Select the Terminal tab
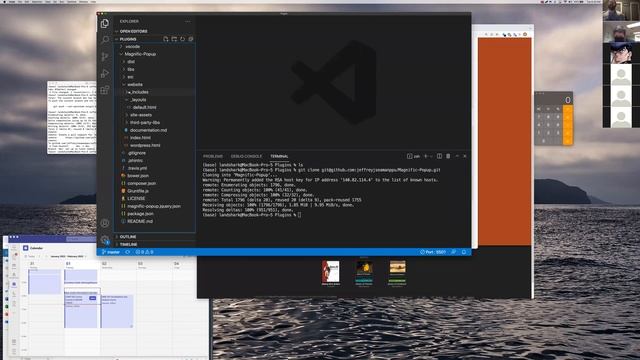This screenshot has height=360, width=640. click(x=279, y=156)
